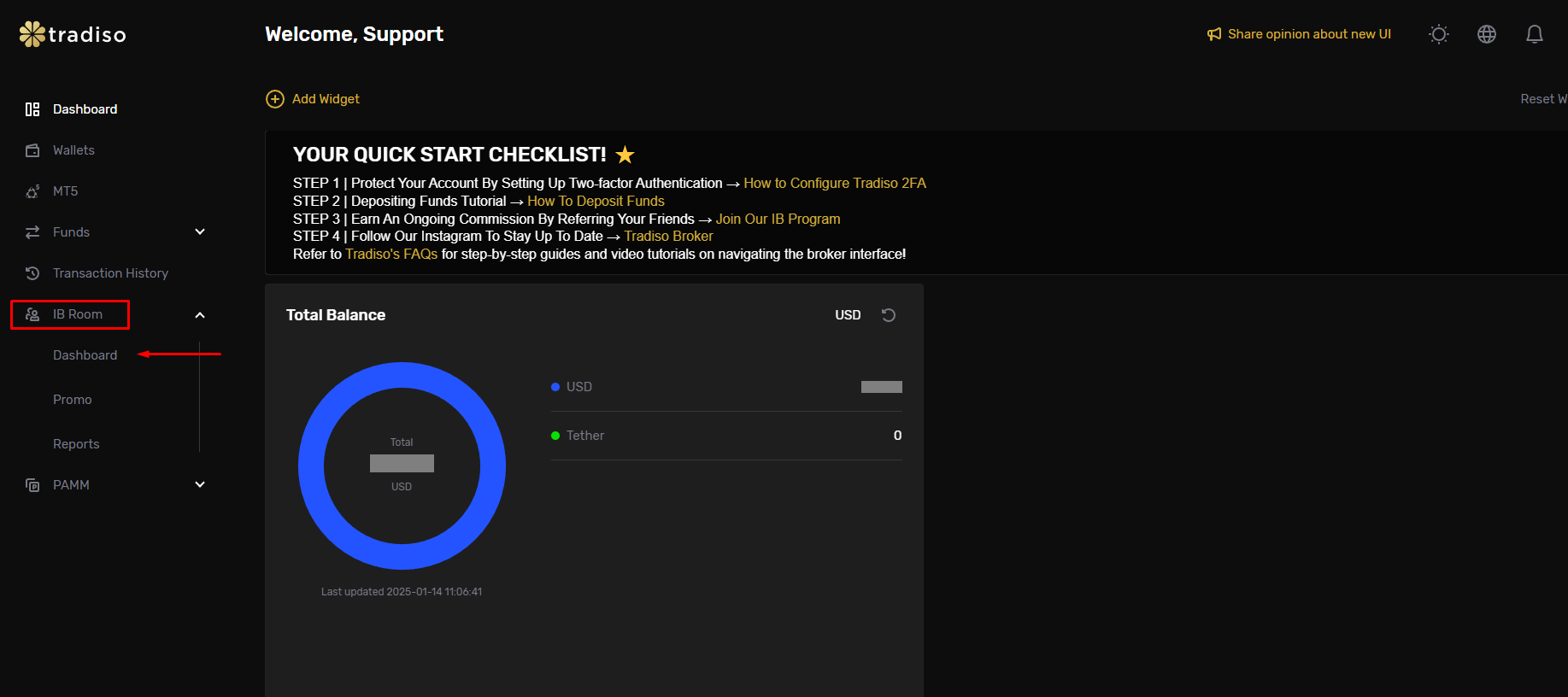This screenshot has height=697, width=1568.
Task: Click Reset widgets button at right edge
Action: click(x=1543, y=99)
